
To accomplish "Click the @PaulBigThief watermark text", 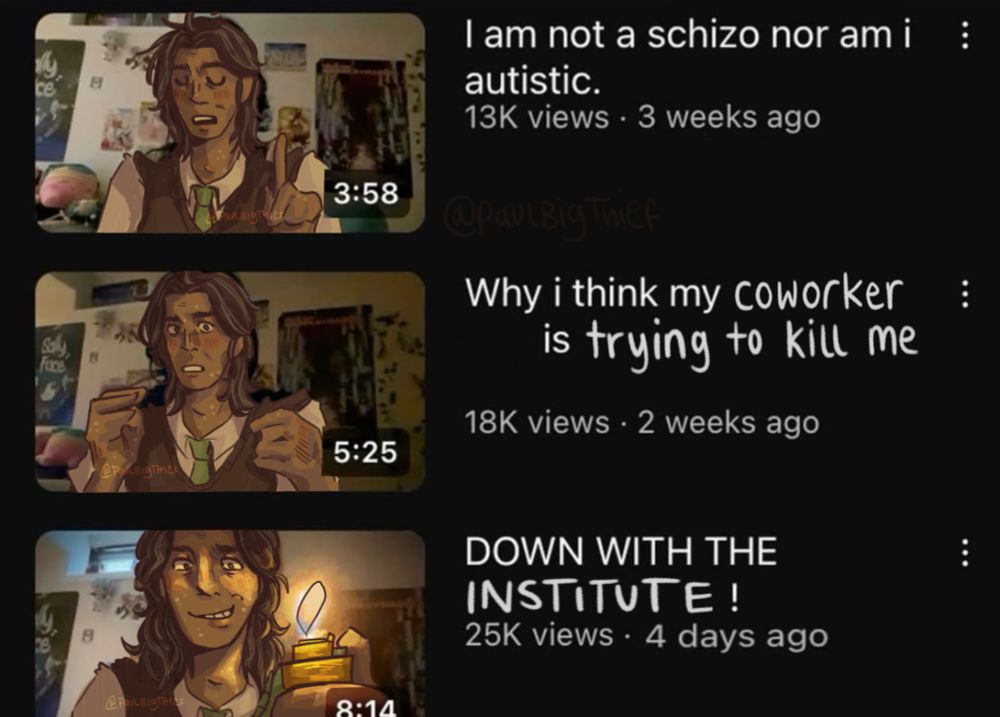I will tap(552, 212).
